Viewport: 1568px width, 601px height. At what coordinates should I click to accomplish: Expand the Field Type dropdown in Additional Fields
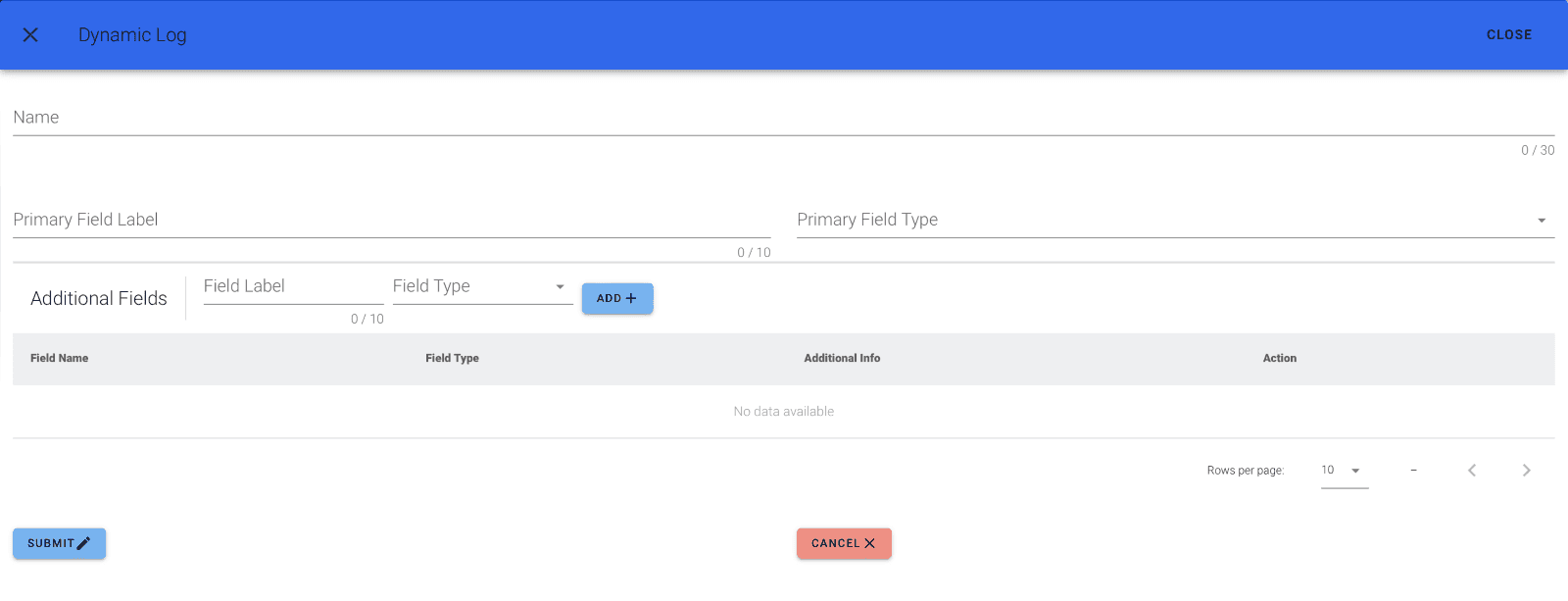[481, 286]
